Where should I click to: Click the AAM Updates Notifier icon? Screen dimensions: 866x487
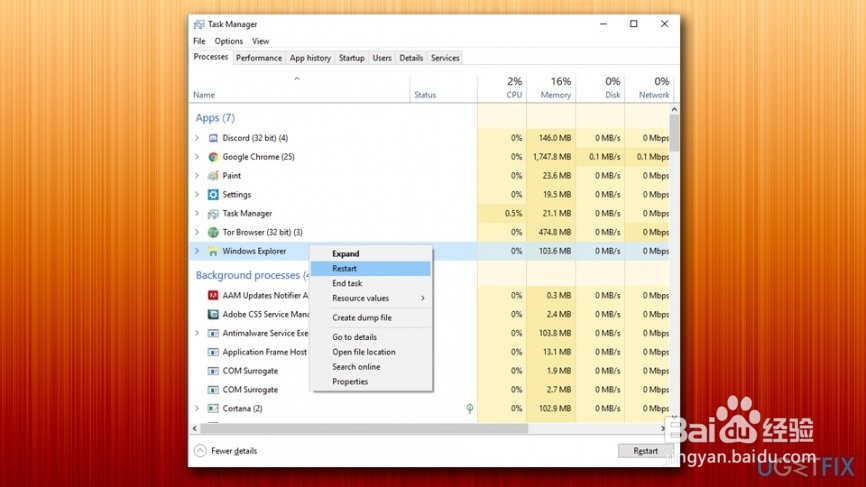[x=213, y=295]
